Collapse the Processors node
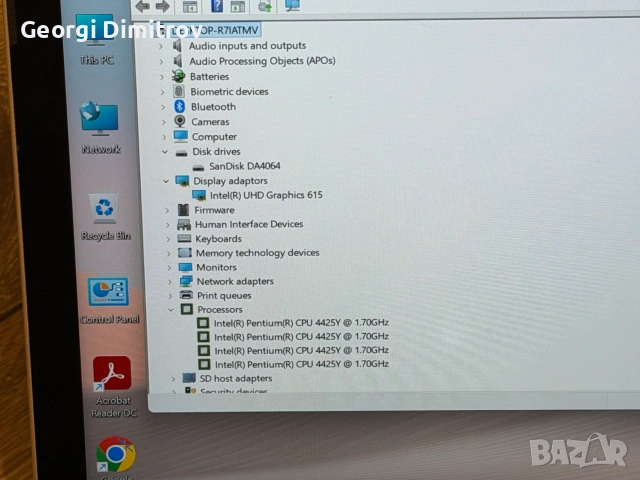This screenshot has height=480, width=640. 171,310
